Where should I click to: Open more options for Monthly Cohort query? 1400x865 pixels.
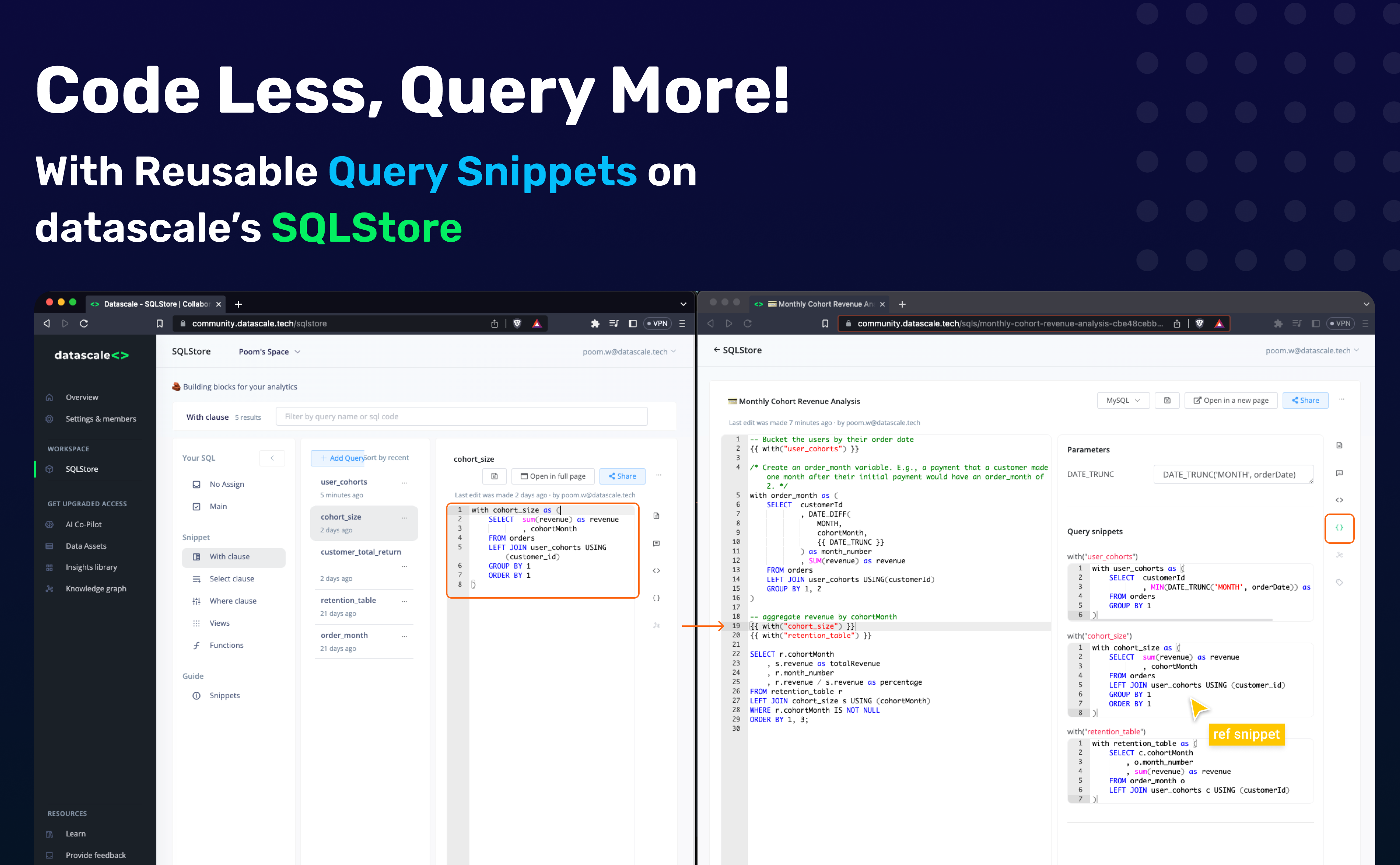coord(1342,400)
